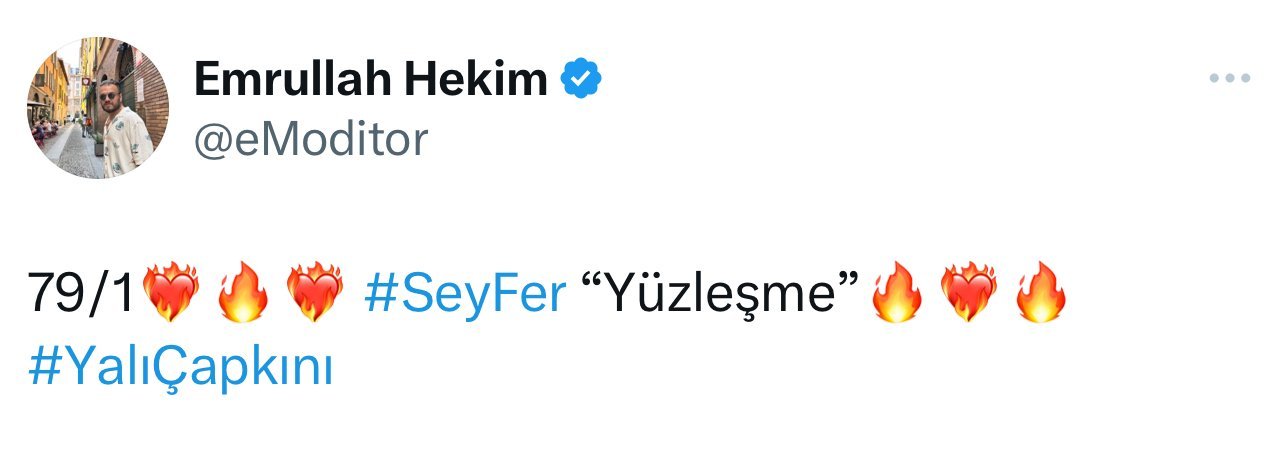Screen dimensions: 1284x472
Task: Open the #SeyFer hashtag
Action: tap(465, 295)
